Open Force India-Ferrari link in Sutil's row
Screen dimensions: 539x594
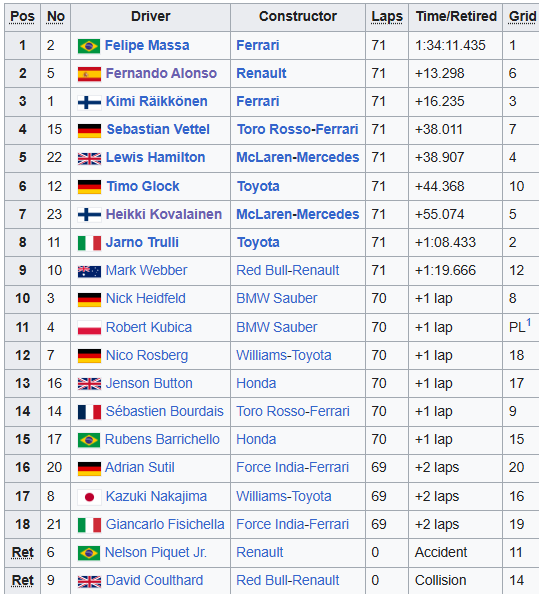point(292,467)
